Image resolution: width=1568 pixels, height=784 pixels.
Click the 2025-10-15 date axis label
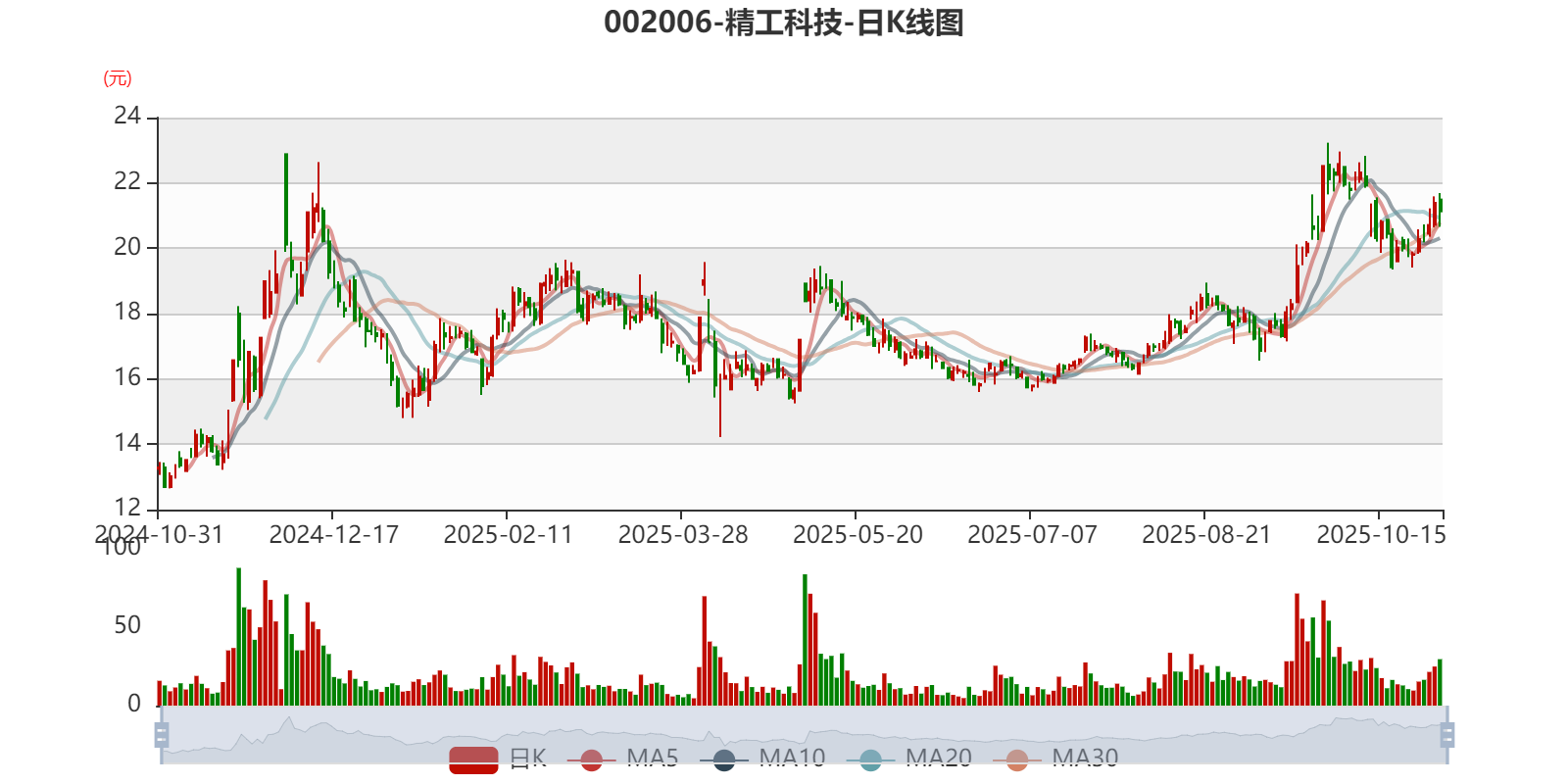tap(1381, 534)
